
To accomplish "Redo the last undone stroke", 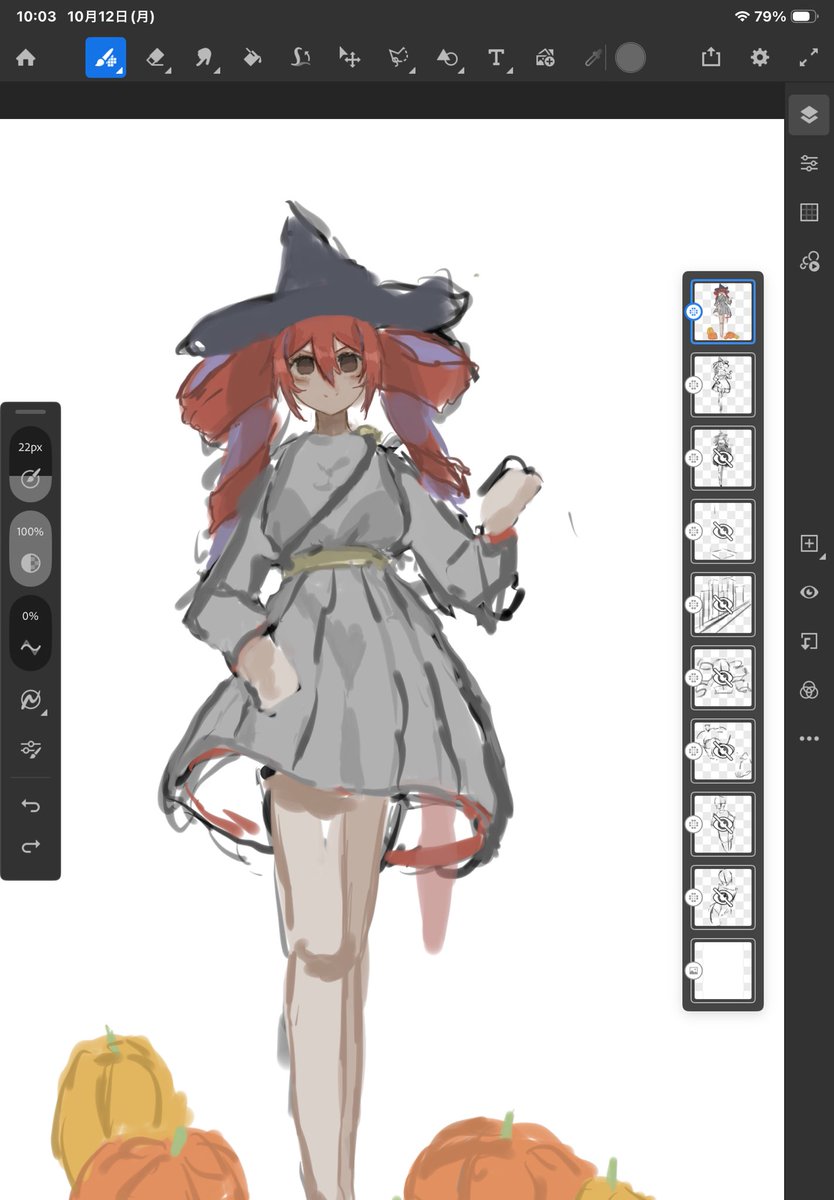I will pyautogui.click(x=30, y=847).
